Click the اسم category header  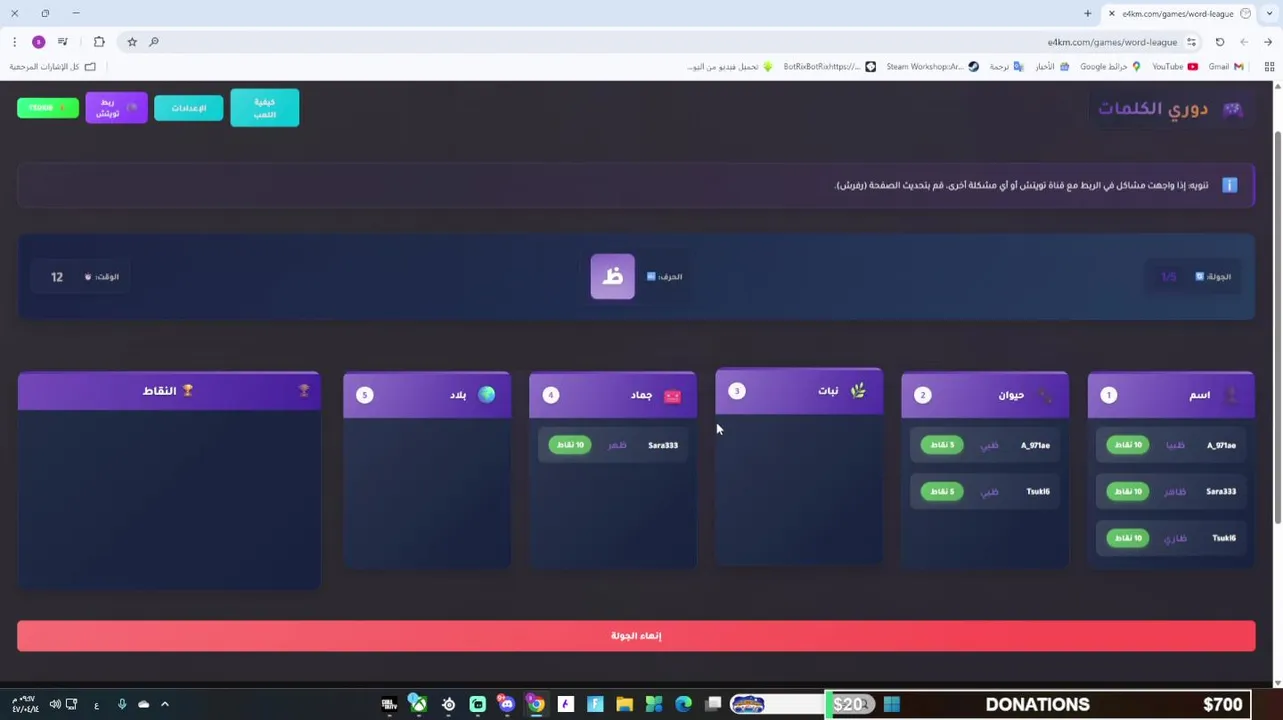click(1171, 395)
